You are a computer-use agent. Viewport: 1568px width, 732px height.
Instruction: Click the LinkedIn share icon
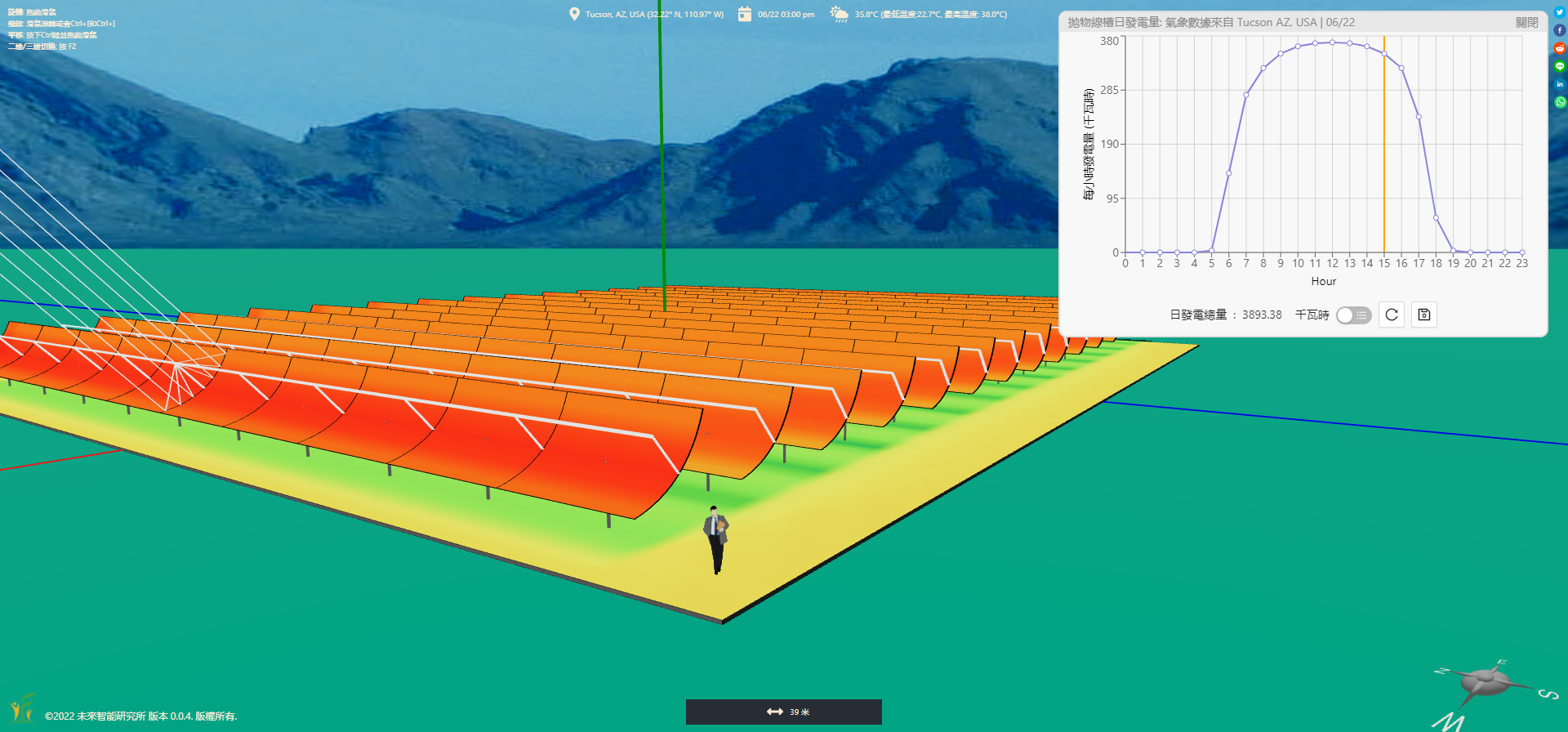click(1559, 84)
